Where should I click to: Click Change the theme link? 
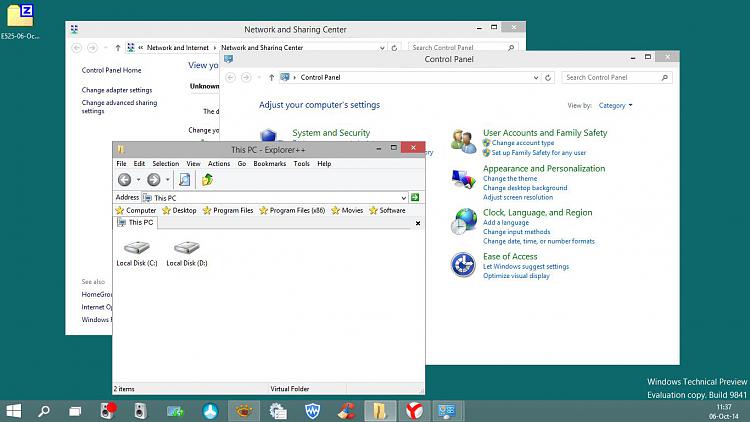click(510, 178)
